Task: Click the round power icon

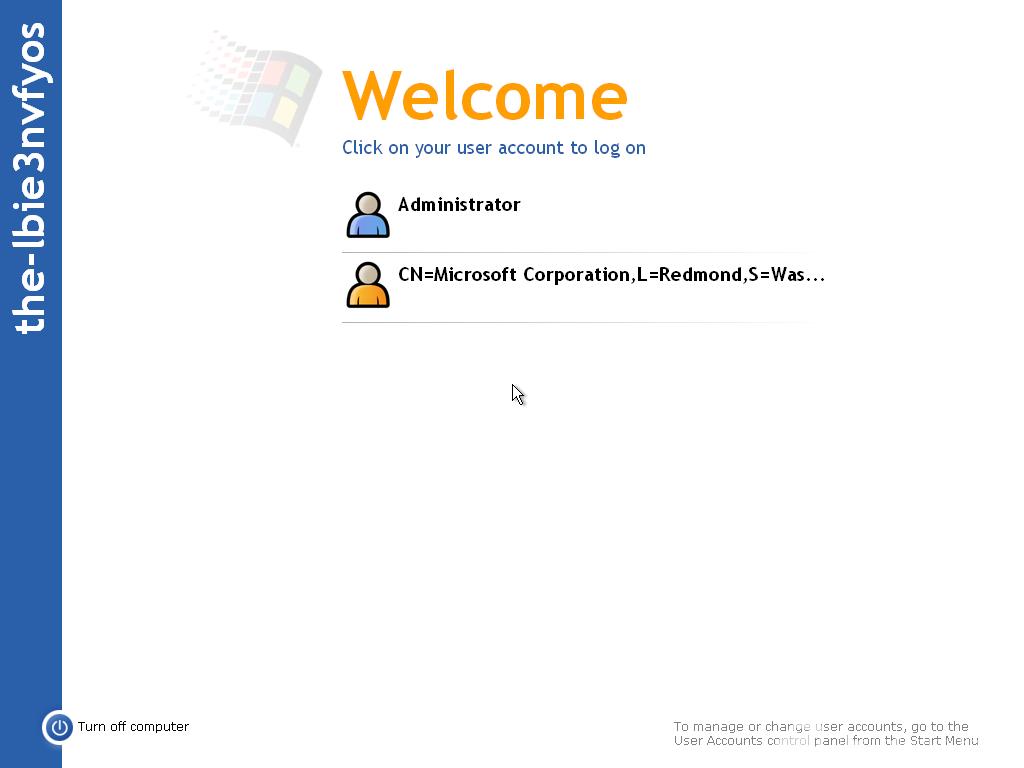Action: (59, 728)
